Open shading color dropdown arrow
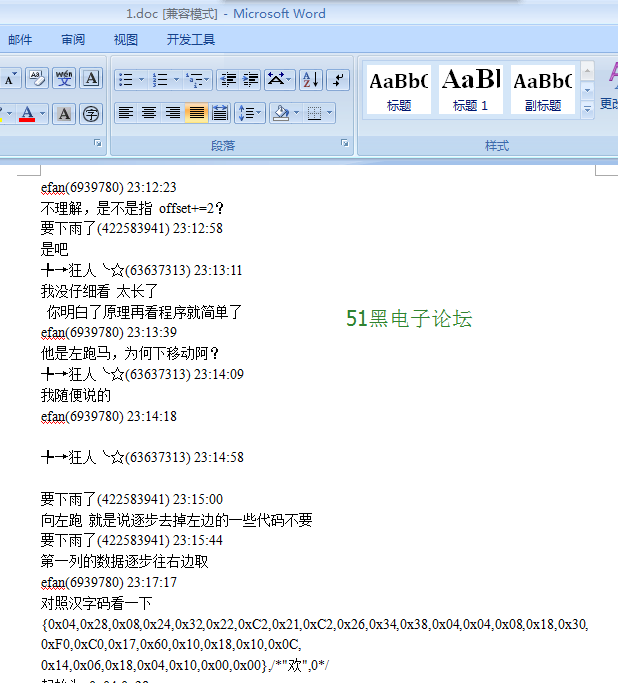Image resolution: width=618 pixels, height=683 pixels. 297,113
